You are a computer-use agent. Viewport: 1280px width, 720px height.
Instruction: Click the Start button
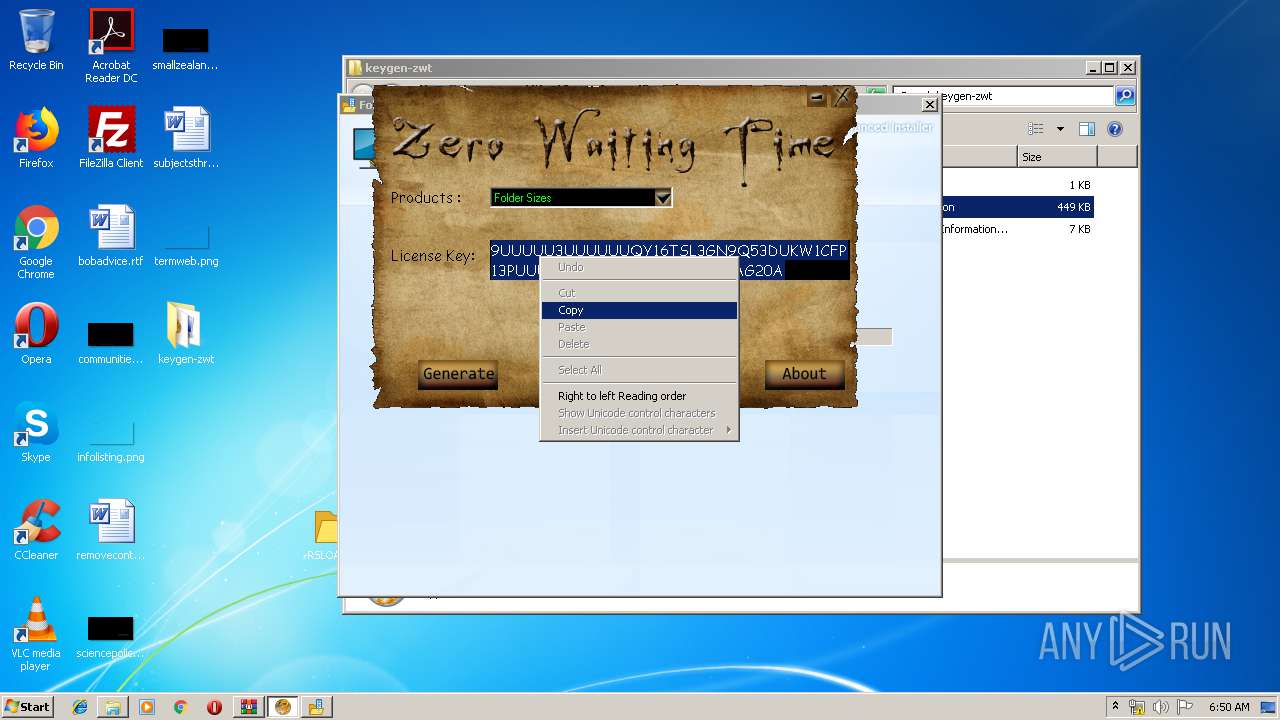tap(28, 707)
